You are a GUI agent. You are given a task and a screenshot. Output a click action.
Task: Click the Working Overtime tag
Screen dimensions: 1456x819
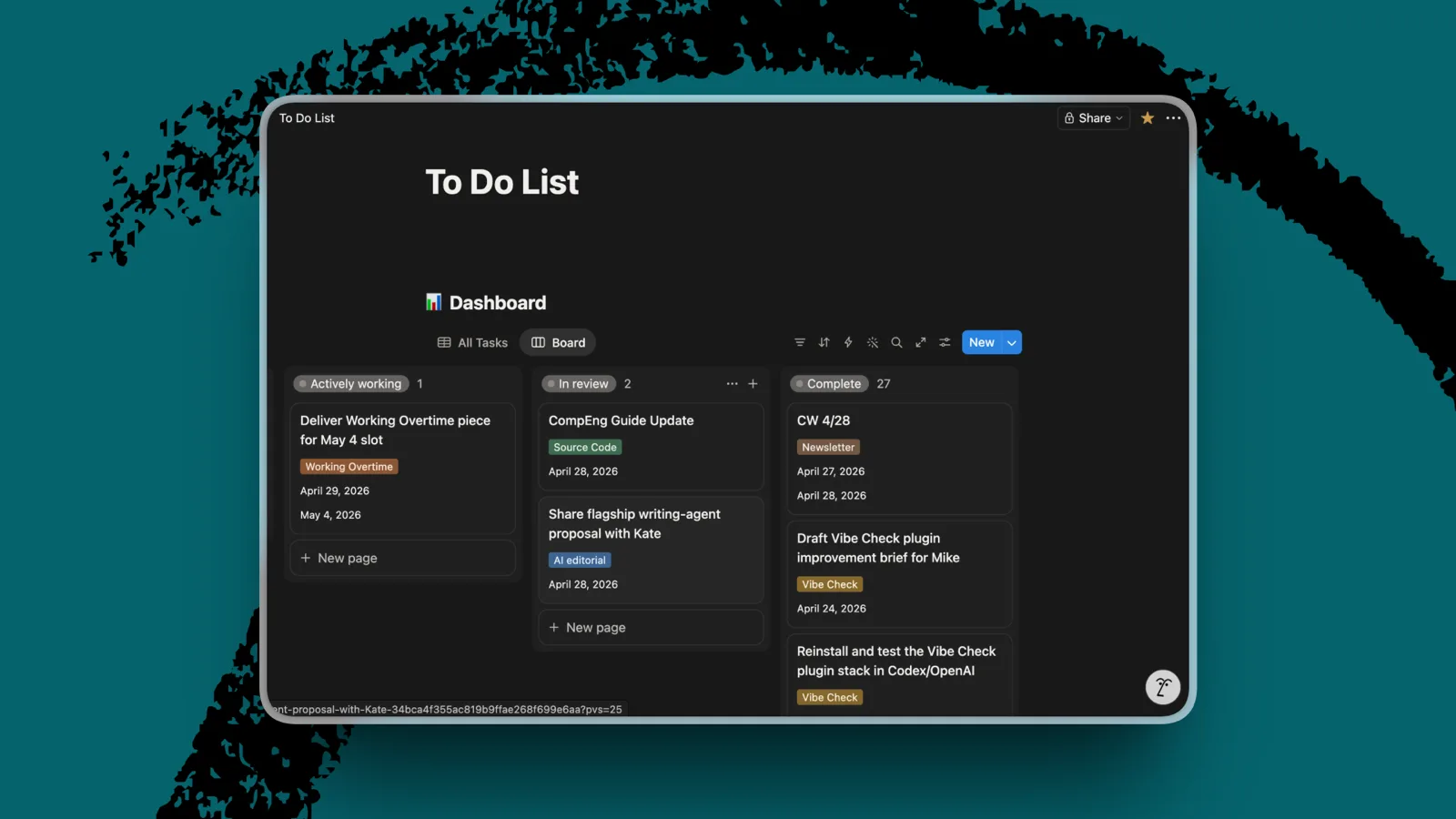click(x=349, y=467)
